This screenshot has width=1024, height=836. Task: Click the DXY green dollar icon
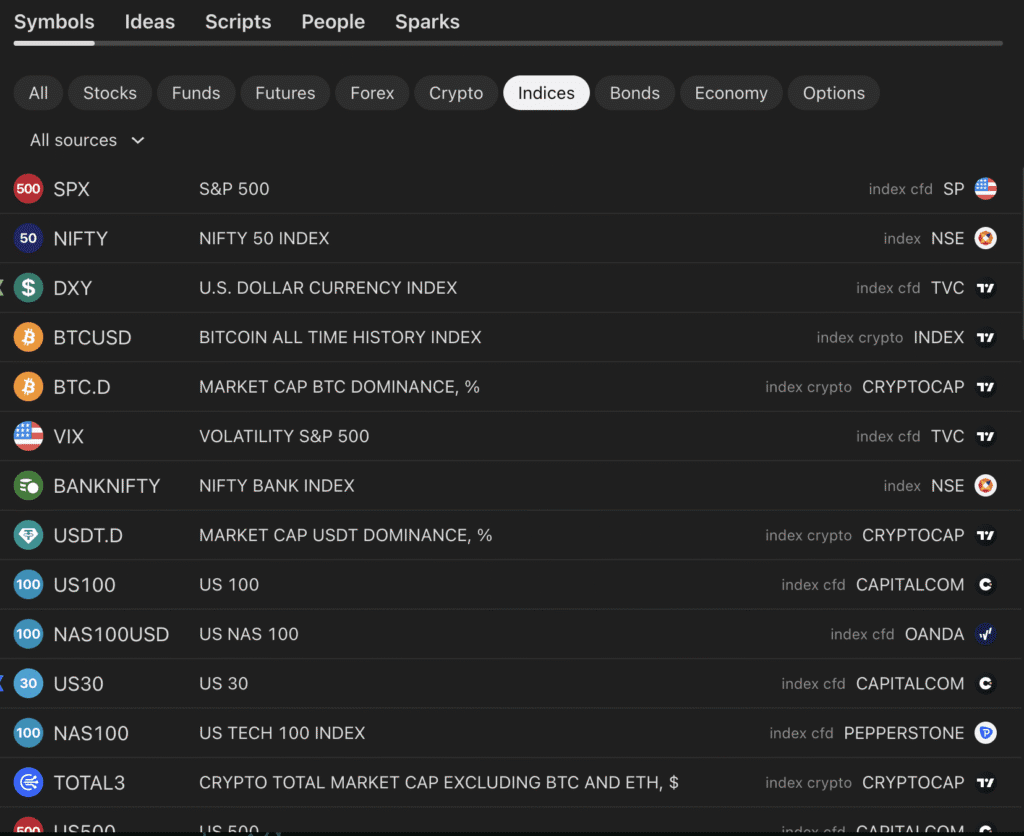[x=28, y=288]
